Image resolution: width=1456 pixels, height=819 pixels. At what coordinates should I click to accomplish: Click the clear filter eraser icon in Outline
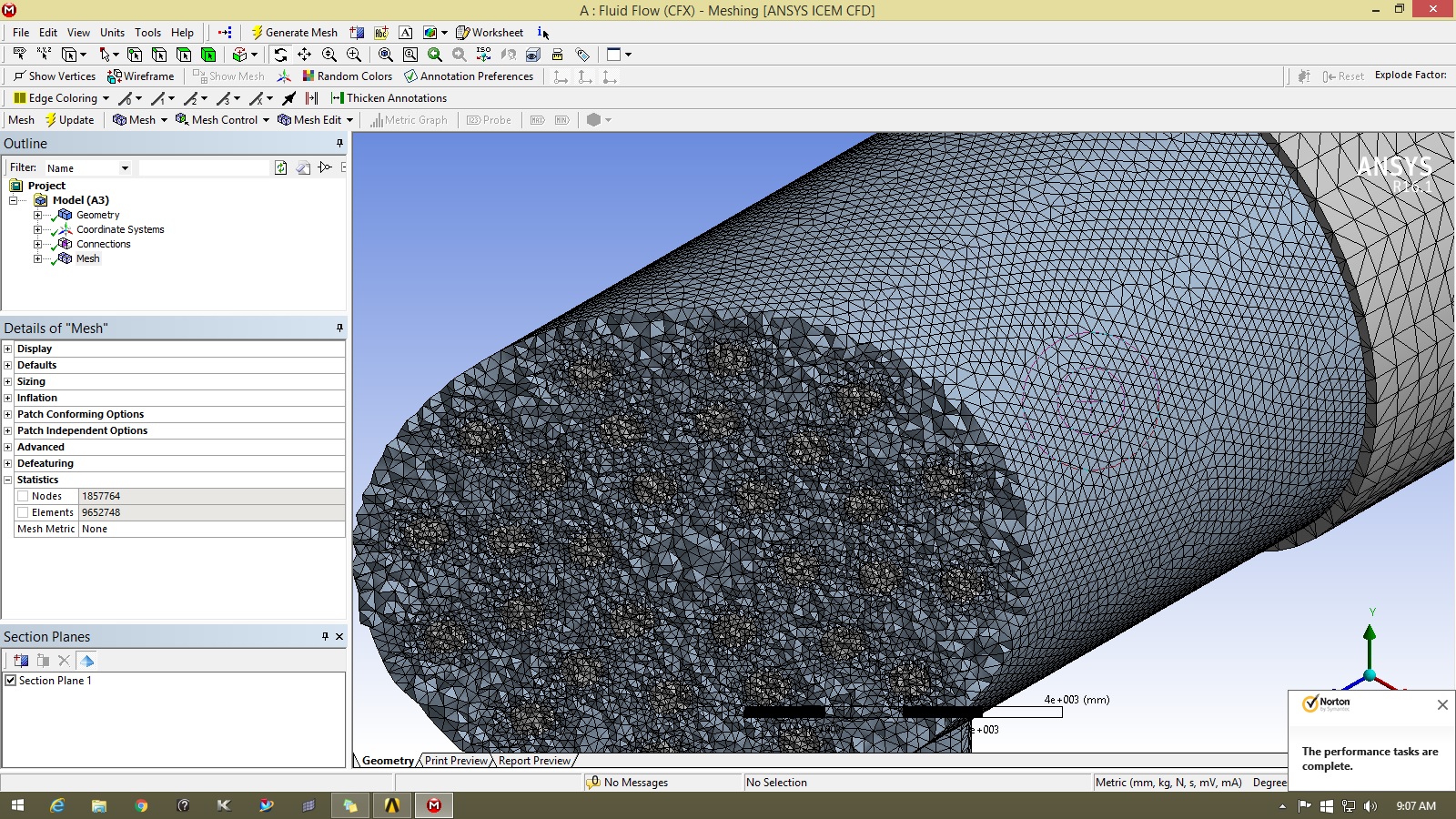303,167
